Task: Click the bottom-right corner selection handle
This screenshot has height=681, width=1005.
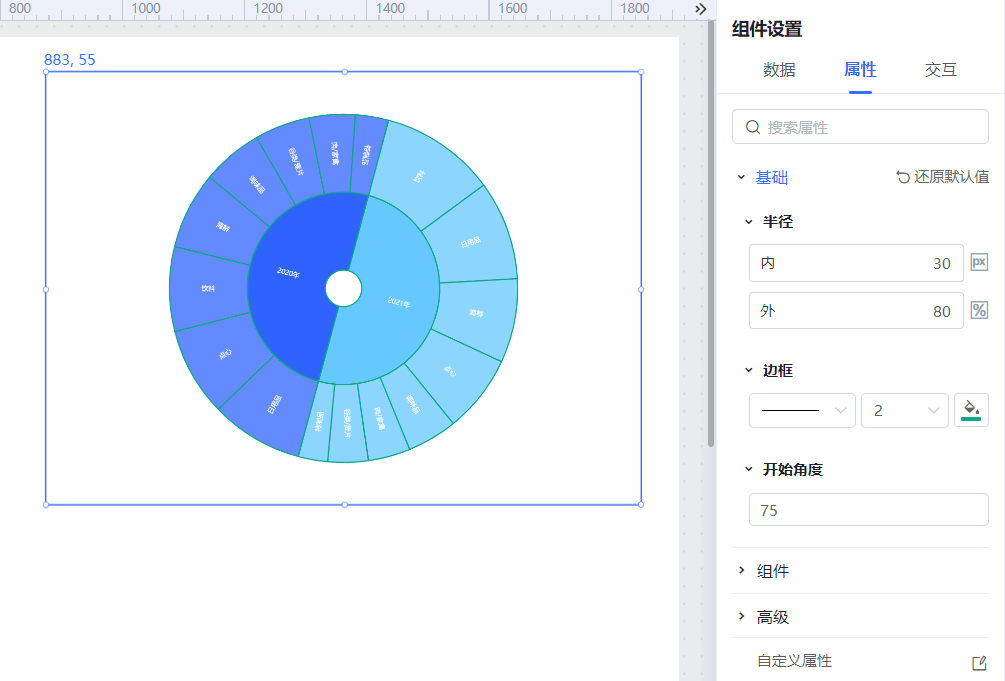Action: 641,505
